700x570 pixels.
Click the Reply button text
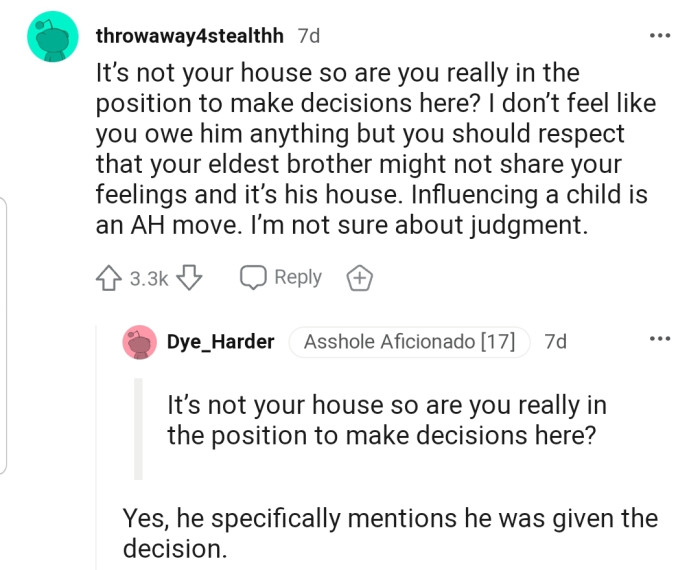(297, 277)
